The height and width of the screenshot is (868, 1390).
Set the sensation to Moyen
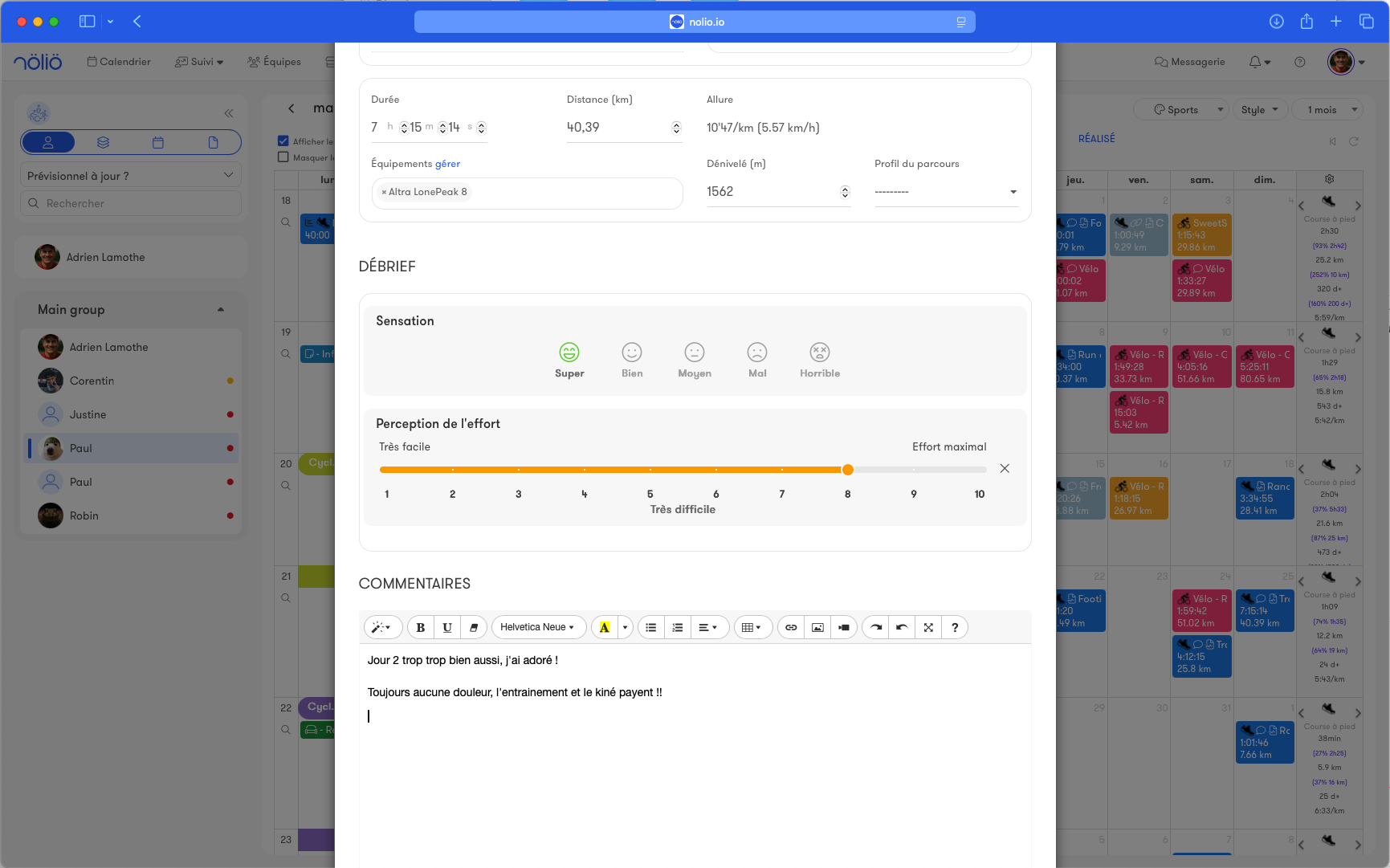pos(695,352)
